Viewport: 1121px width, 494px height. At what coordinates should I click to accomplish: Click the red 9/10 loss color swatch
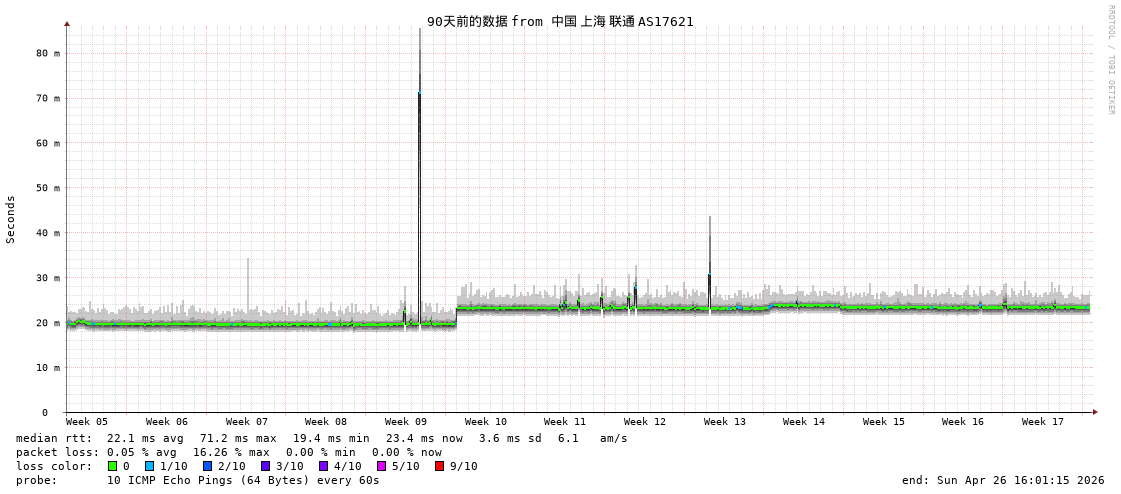pyautogui.click(x=439, y=466)
